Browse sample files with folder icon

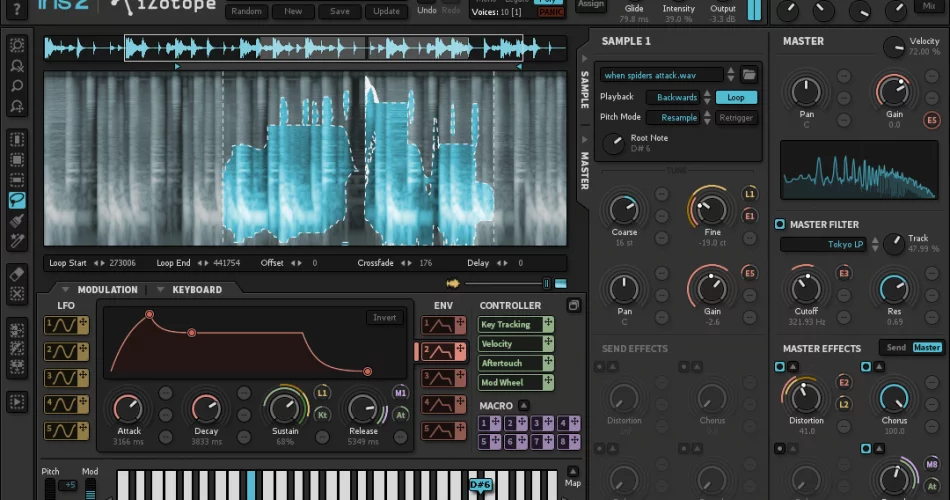pyautogui.click(x=749, y=75)
